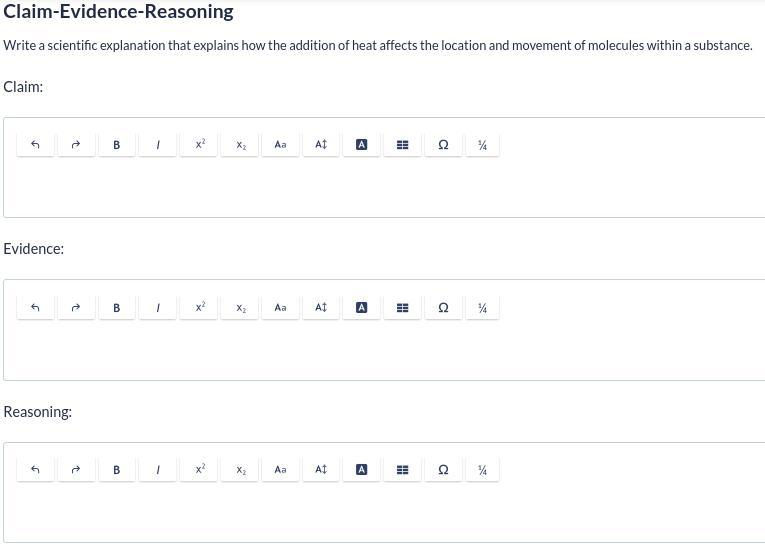Open text color picker in Reasoning toolbar
The height and width of the screenshot is (546, 765).
(362, 470)
